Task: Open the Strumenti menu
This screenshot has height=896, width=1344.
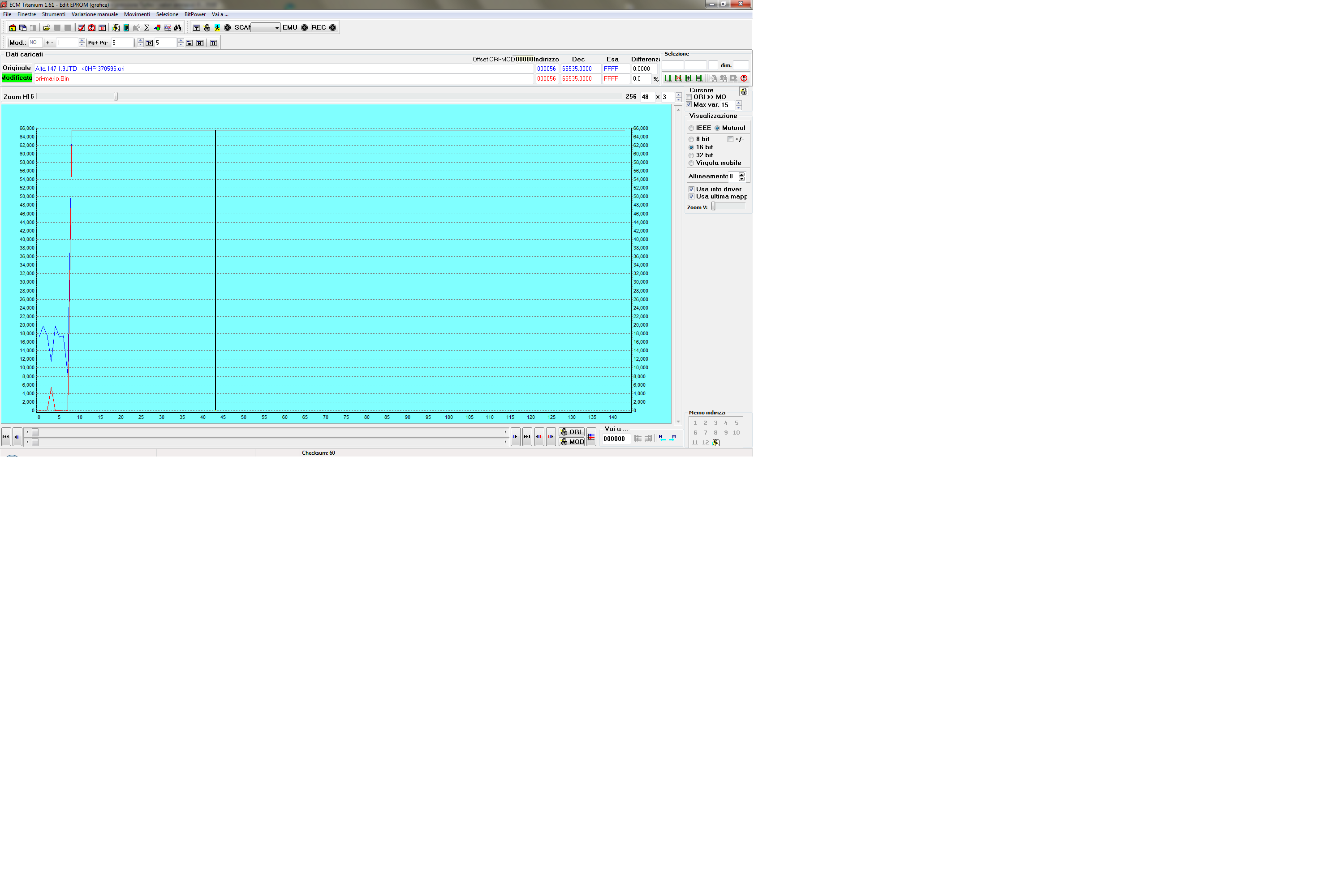Action: [x=54, y=14]
